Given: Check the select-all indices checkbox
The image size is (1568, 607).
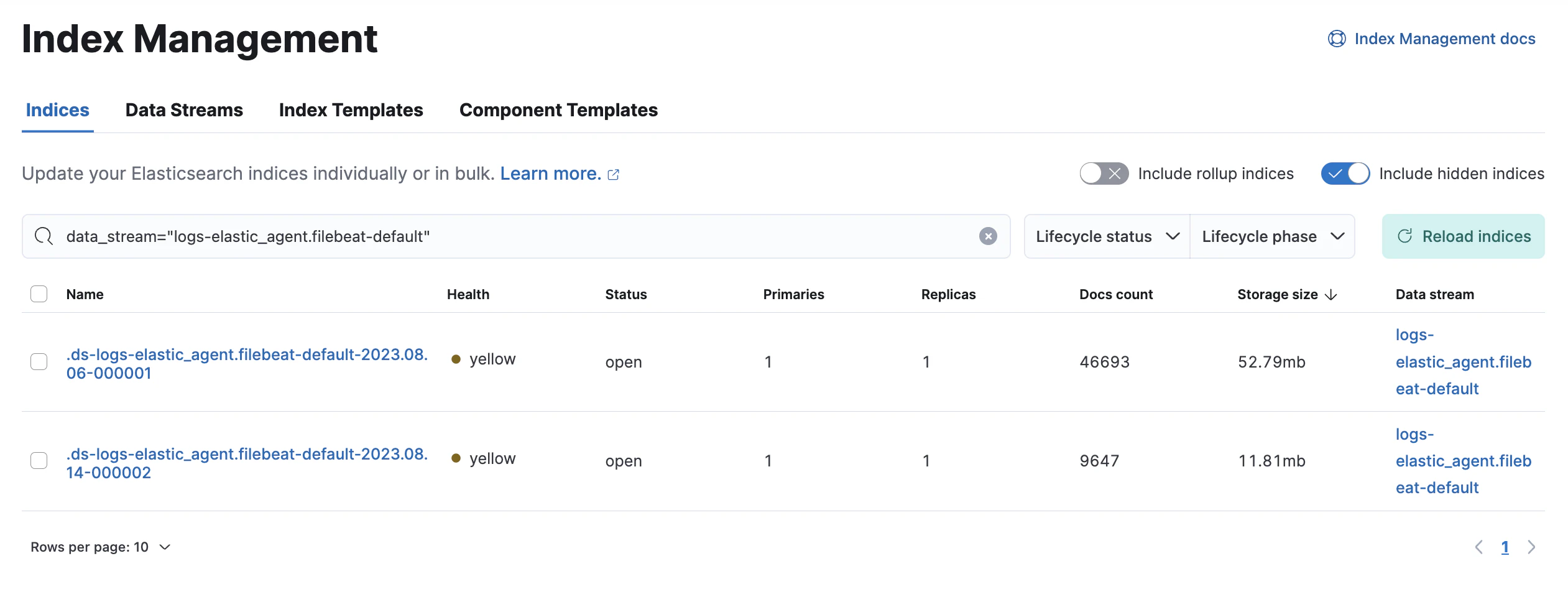Looking at the screenshot, I should click(x=39, y=294).
